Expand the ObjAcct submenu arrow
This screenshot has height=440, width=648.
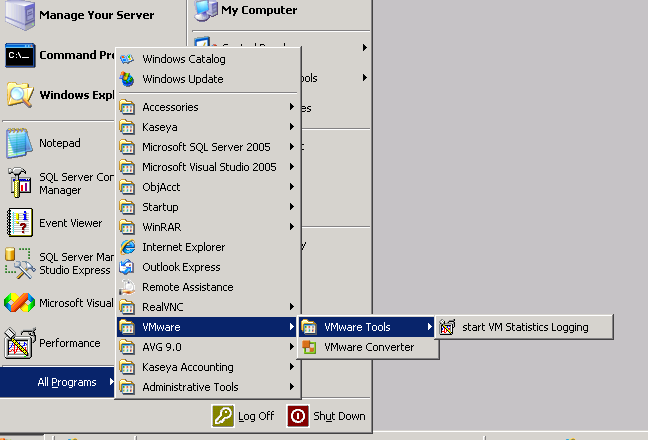[x=292, y=187]
